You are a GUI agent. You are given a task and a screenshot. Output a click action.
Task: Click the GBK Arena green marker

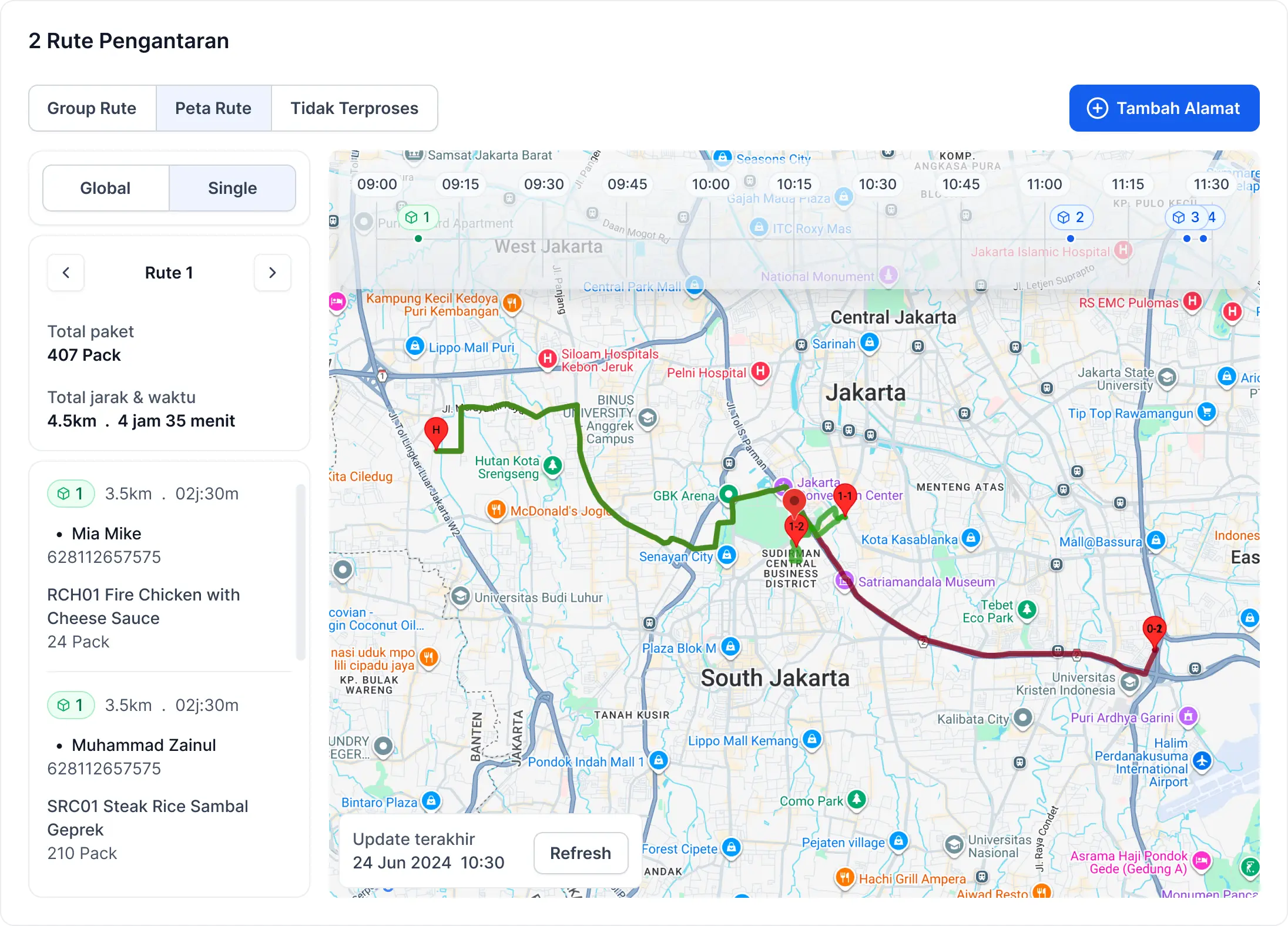pos(728,494)
